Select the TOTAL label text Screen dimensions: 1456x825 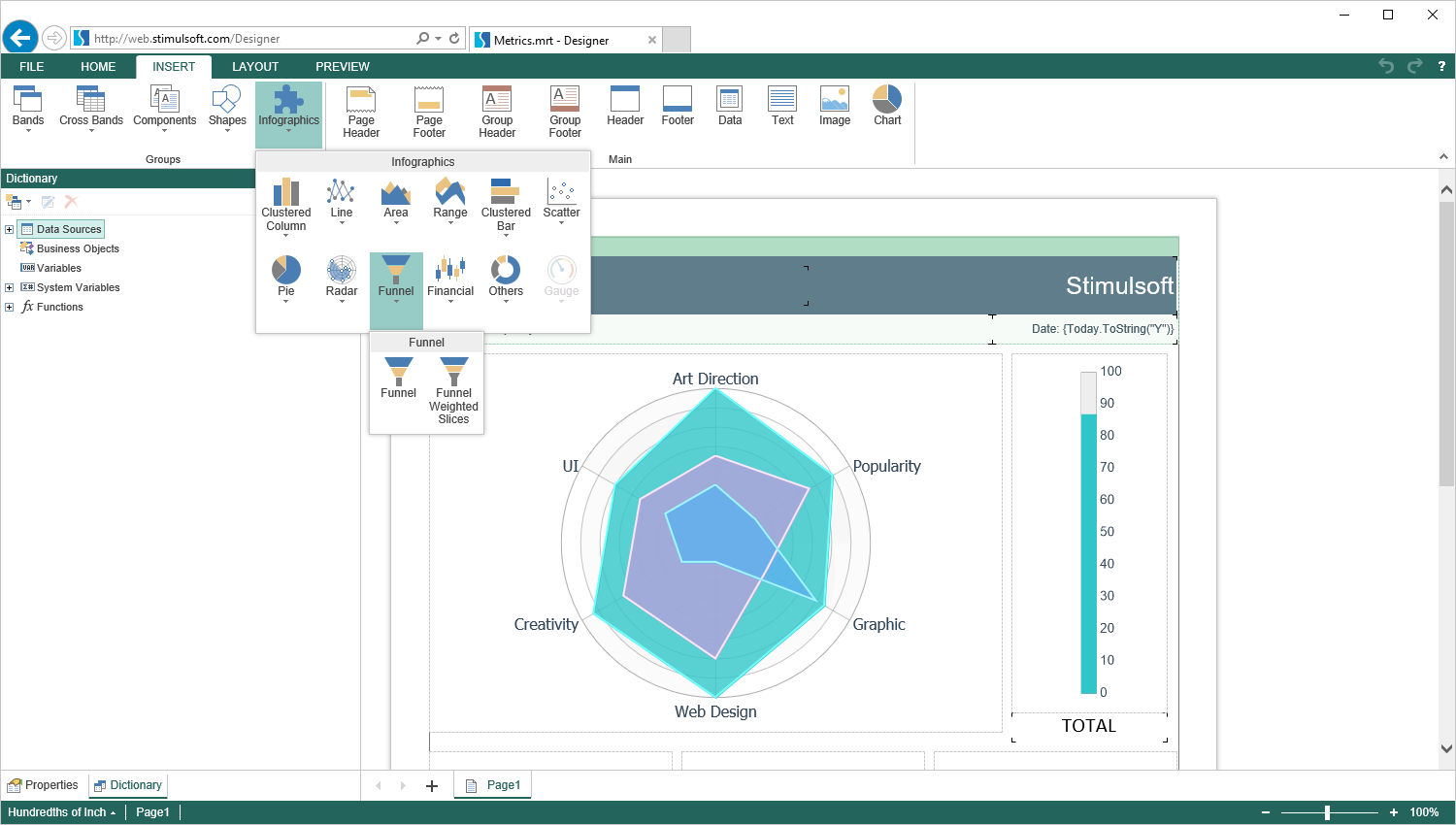pyautogui.click(x=1089, y=726)
